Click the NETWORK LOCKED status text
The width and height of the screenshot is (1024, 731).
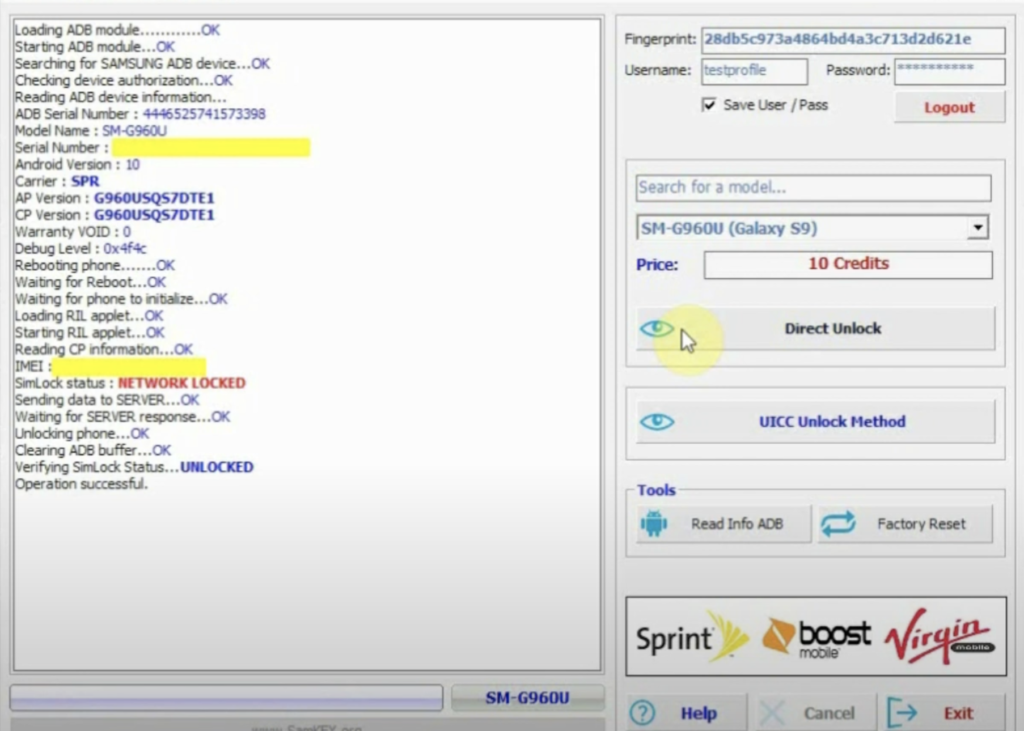(x=182, y=383)
